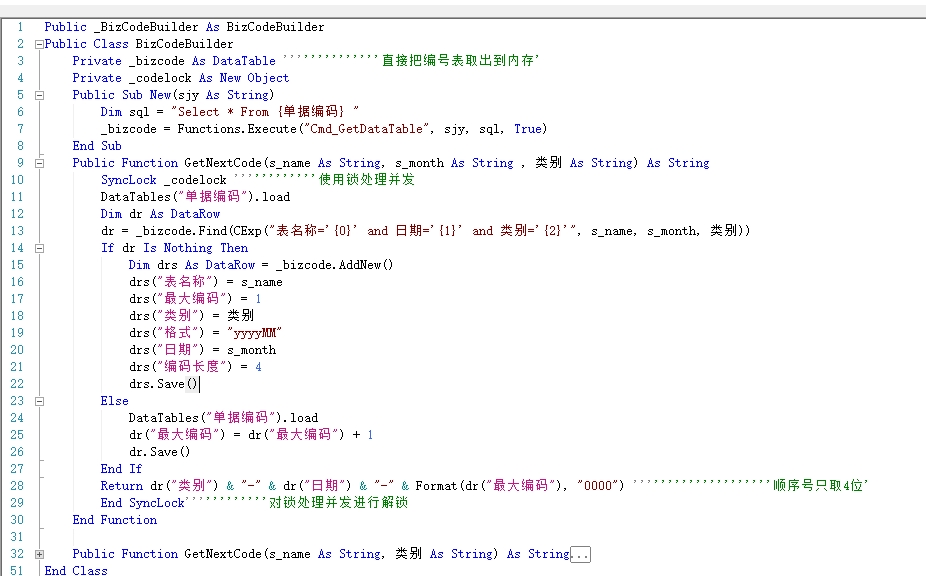Image resolution: width=926 pixels, height=576 pixels.
Task: Collapse the Public Sub New block
Action: [39, 95]
